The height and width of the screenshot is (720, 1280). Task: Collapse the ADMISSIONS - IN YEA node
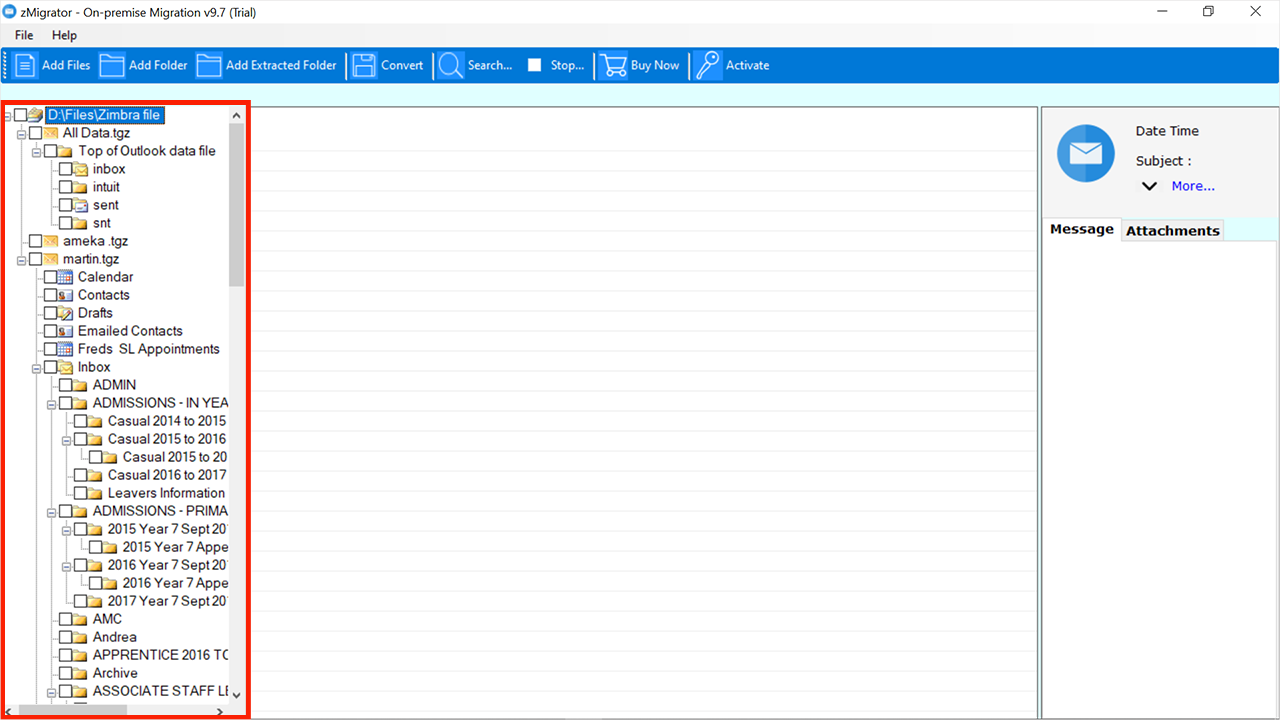click(x=52, y=404)
